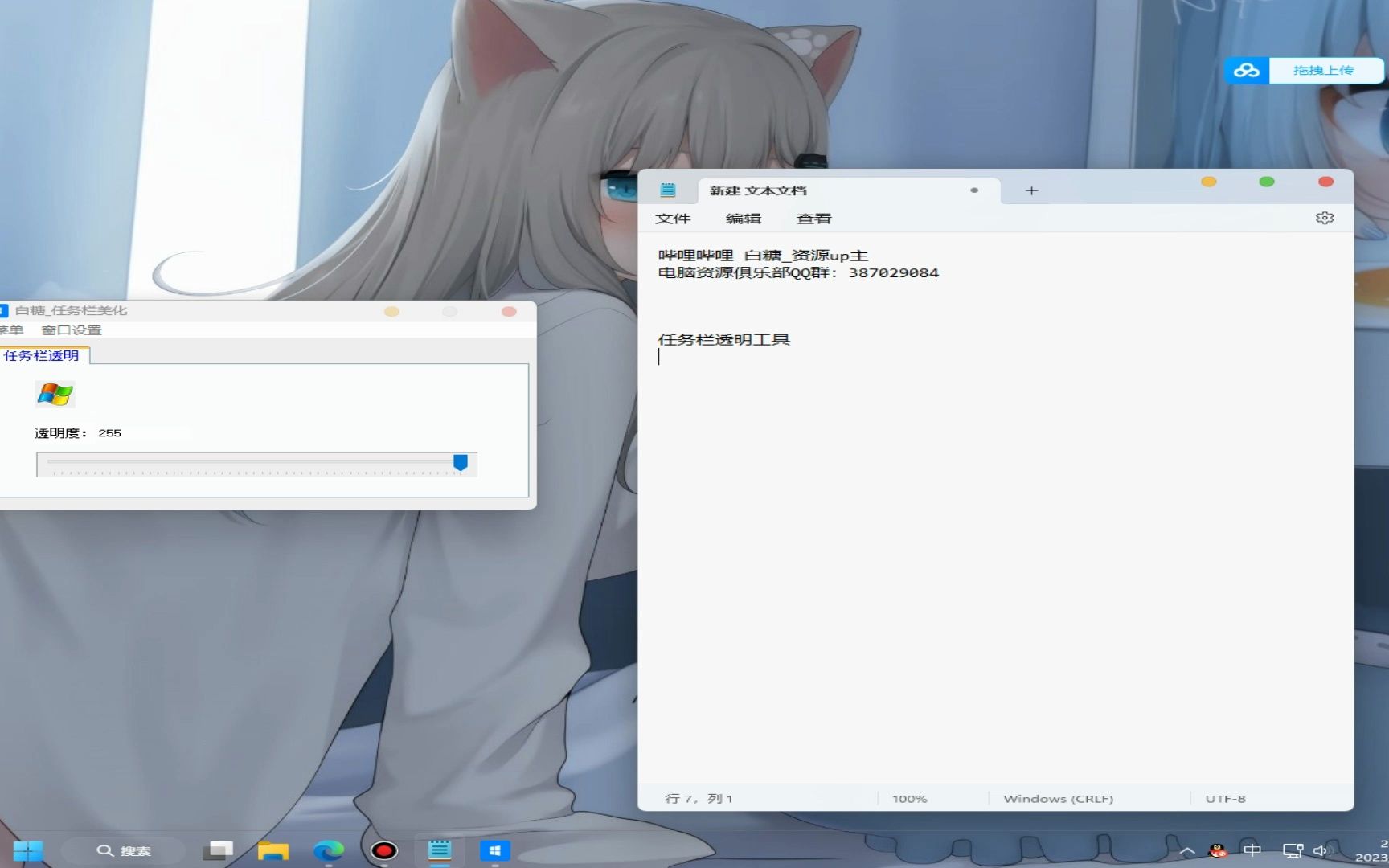Open the 窗口设置 menu in 白糖_任务栏美化
Image resolution: width=1389 pixels, height=868 pixels.
tap(73, 330)
